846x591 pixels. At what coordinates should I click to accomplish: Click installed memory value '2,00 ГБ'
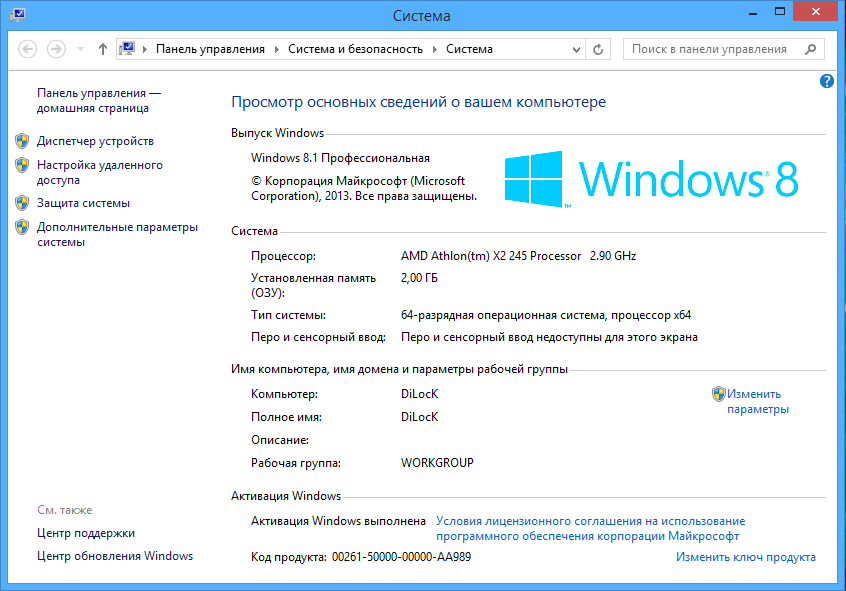419,278
